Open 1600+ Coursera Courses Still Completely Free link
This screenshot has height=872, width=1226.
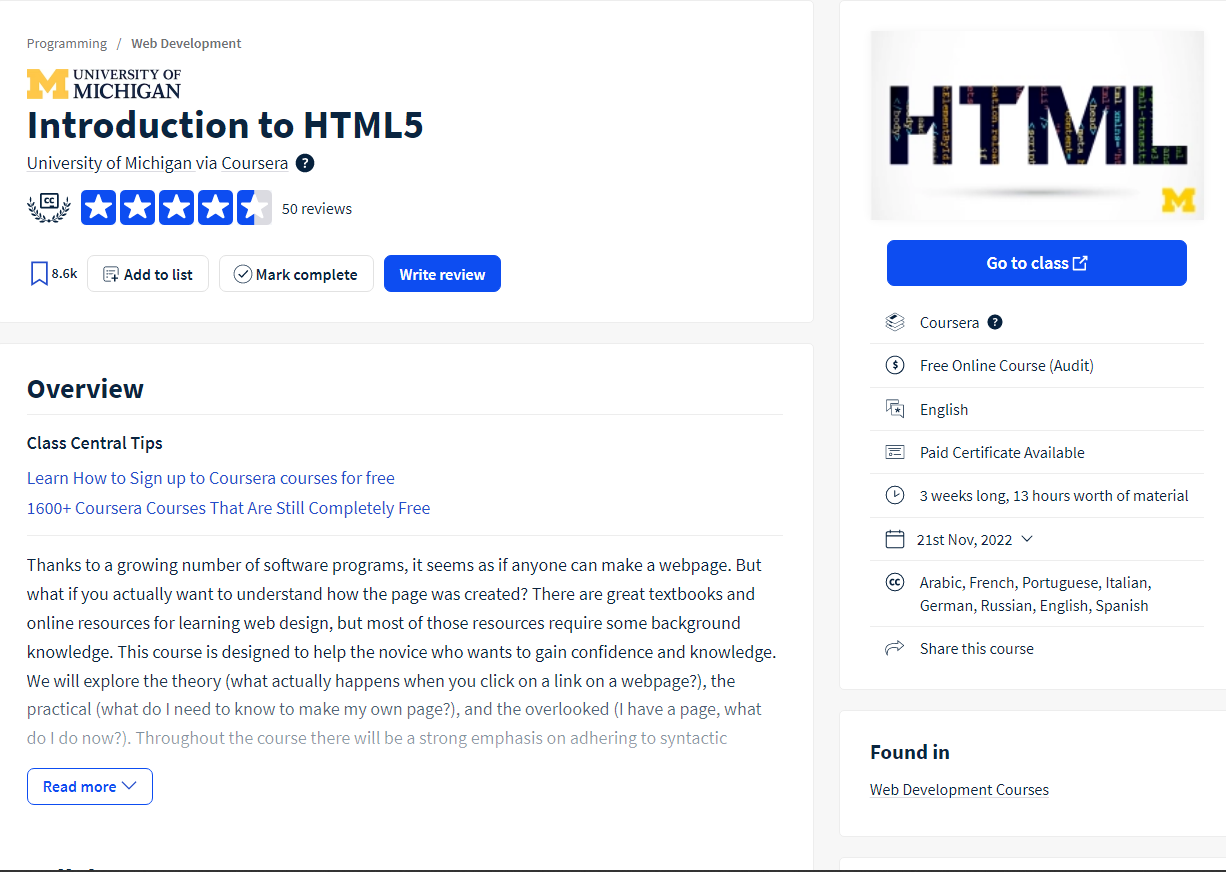pos(228,508)
